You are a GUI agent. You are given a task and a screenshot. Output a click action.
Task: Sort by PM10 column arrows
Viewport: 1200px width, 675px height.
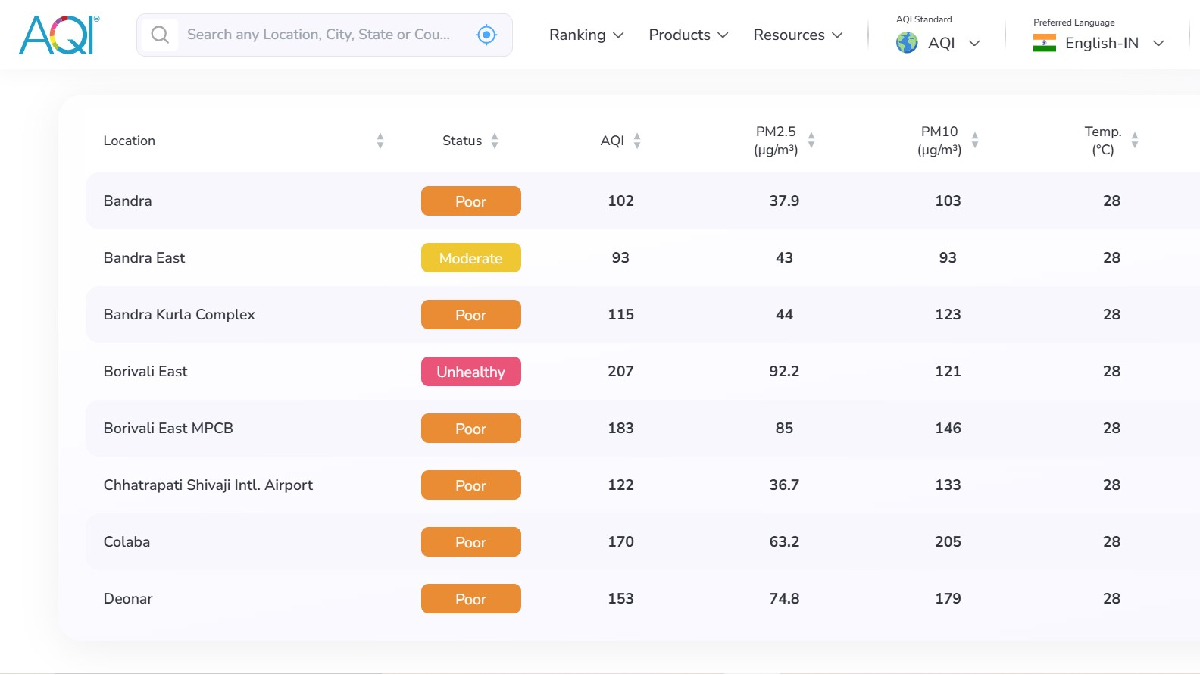pyautogui.click(x=974, y=141)
